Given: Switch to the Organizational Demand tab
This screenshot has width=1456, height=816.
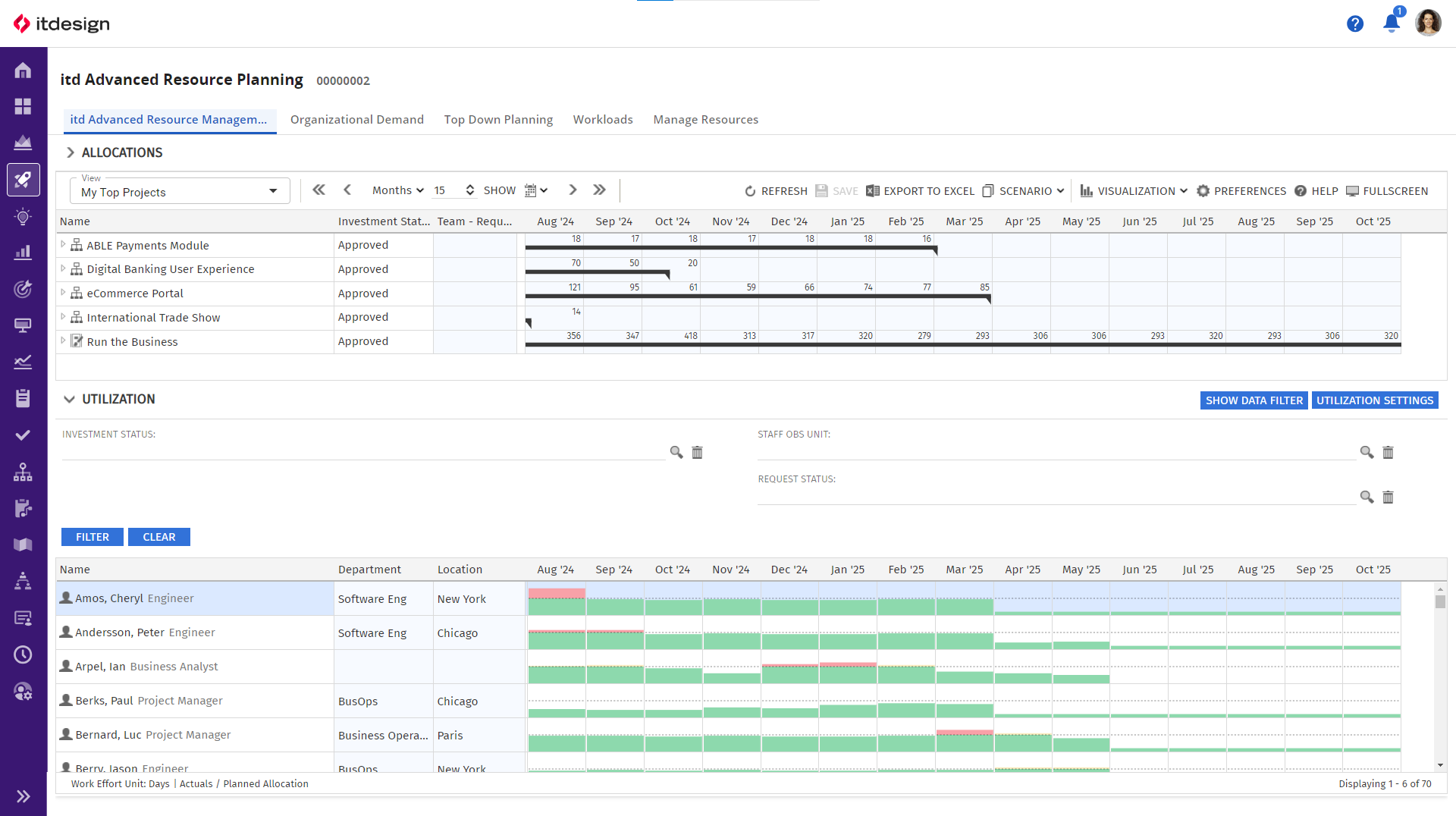Looking at the screenshot, I should click(357, 120).
